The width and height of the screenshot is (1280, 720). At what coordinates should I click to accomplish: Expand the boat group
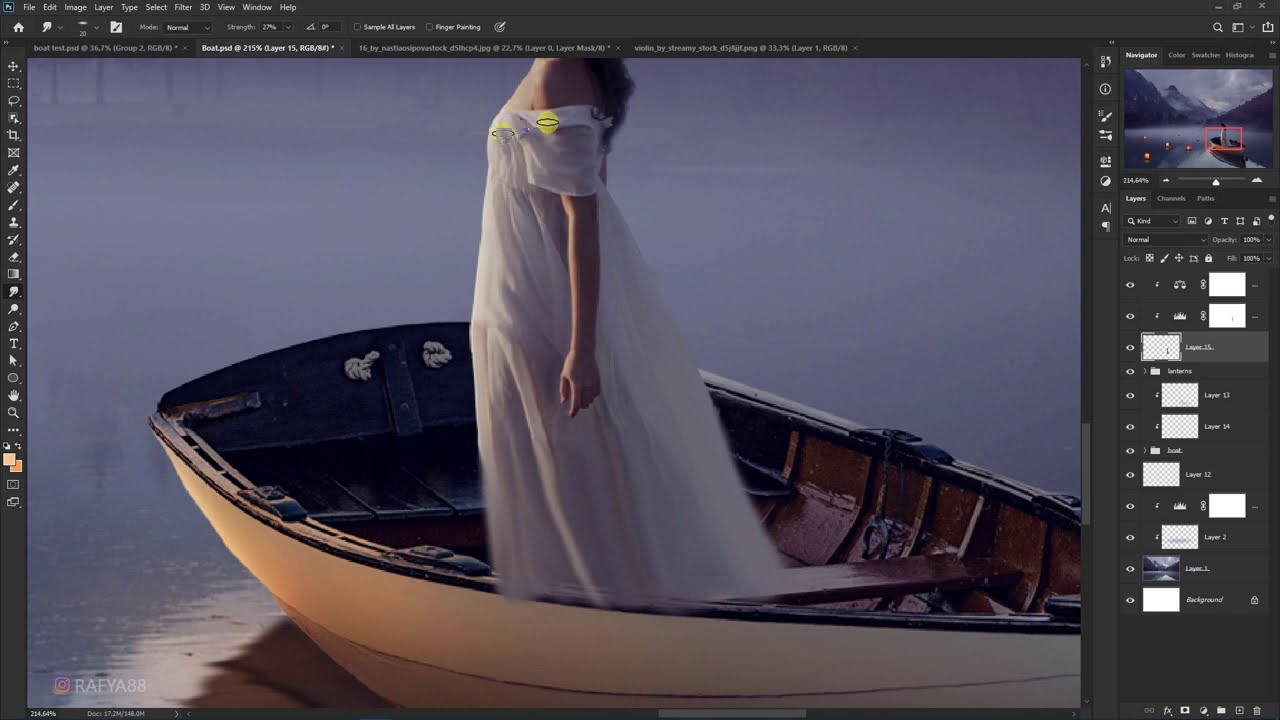1144,451
